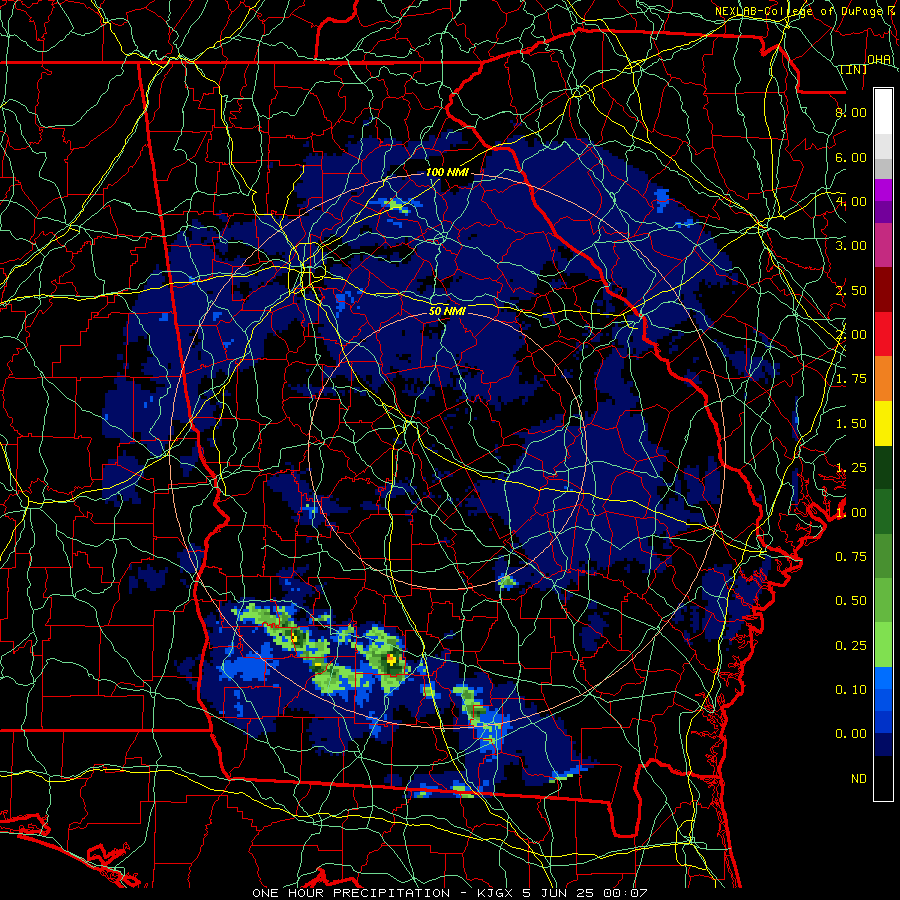Image resolution: width=900 pixels, height=900 pixels.
Task: Select the orange swatch beside 1.75
Action: click(x=883, y=379)
